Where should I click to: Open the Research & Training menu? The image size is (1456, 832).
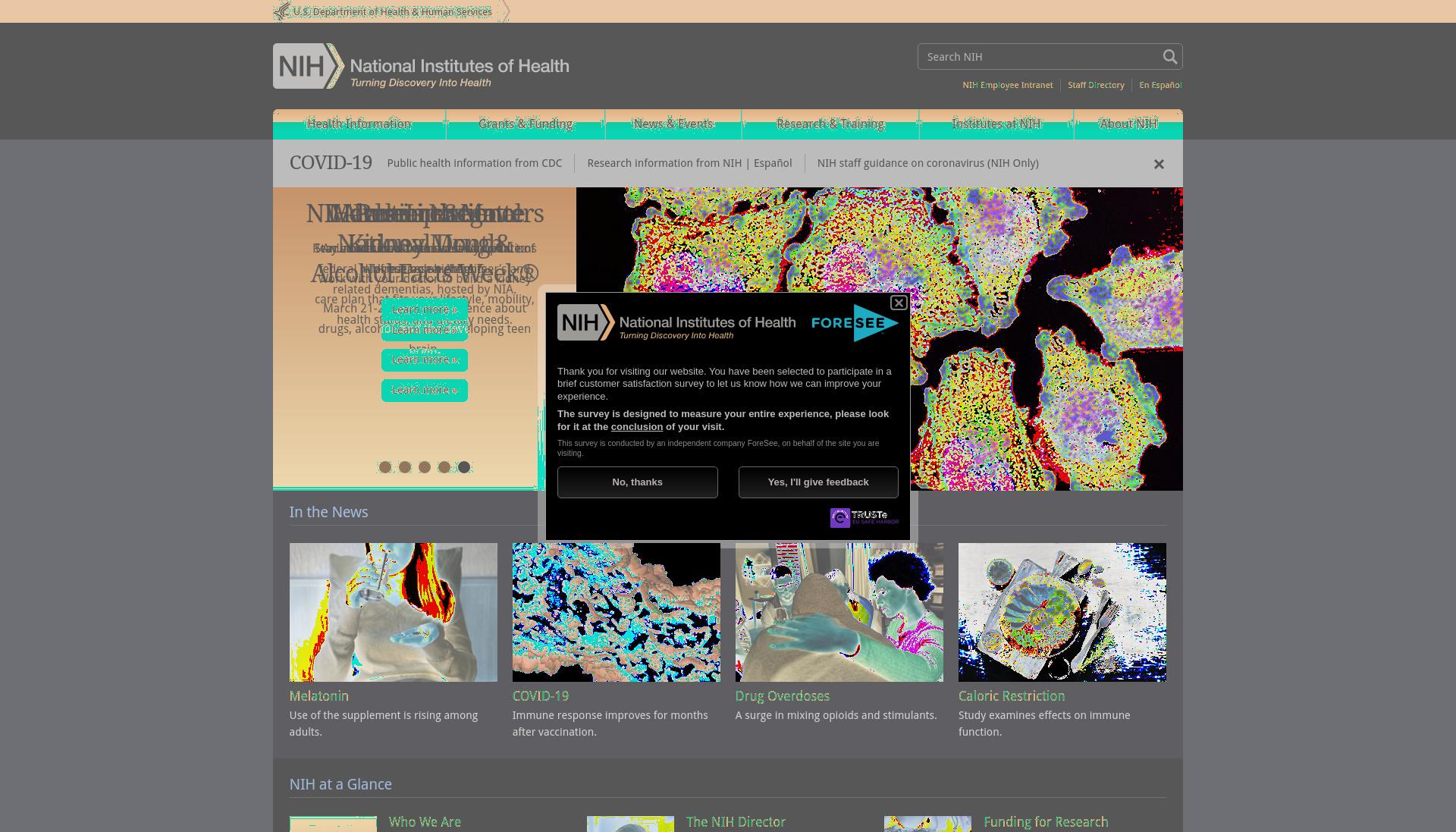click(x=830, y=124)
